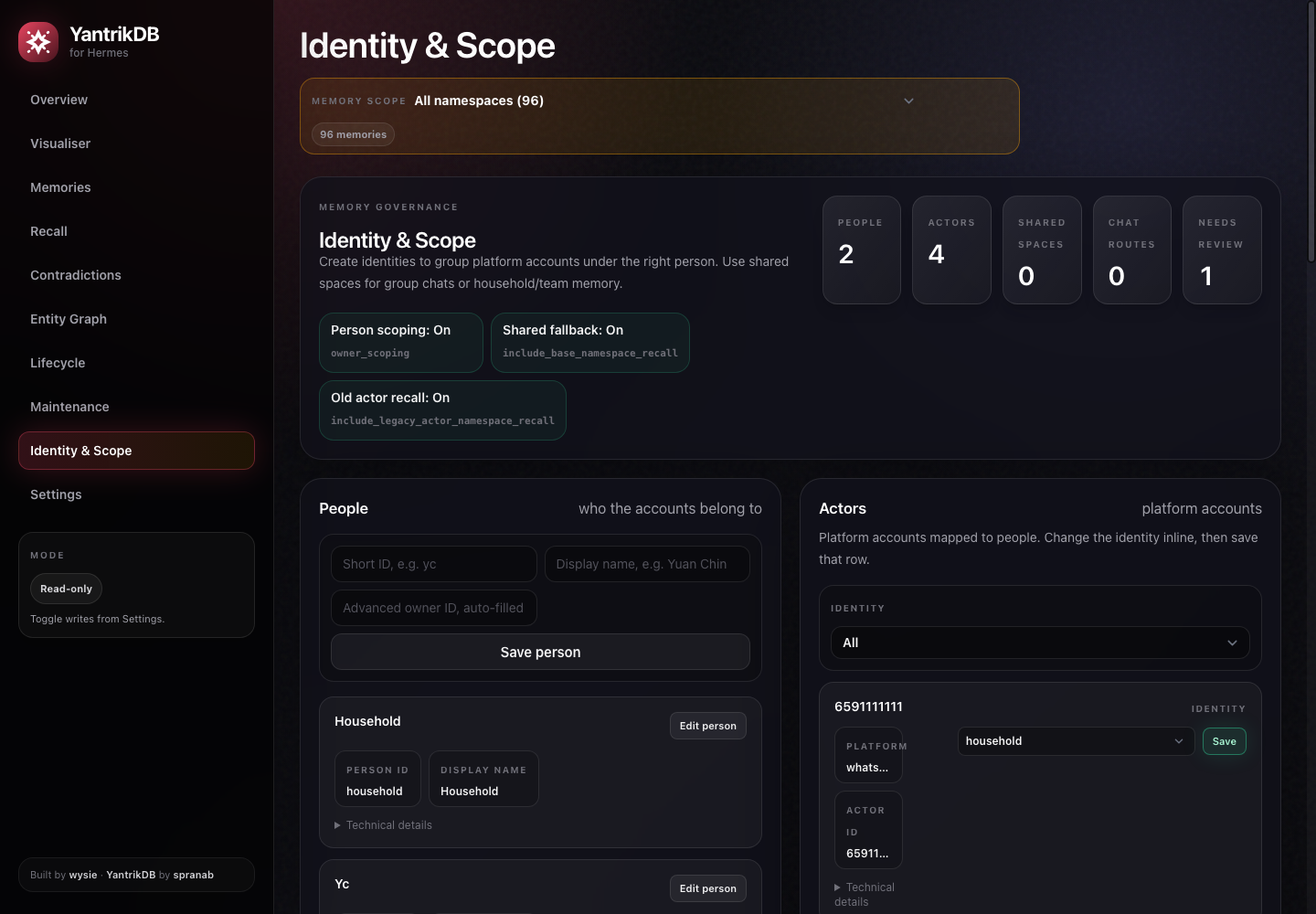The width and height of the screenshot is (1316, 914).
Task: Click the Chat Routes count card
Action: [1131, 250]
